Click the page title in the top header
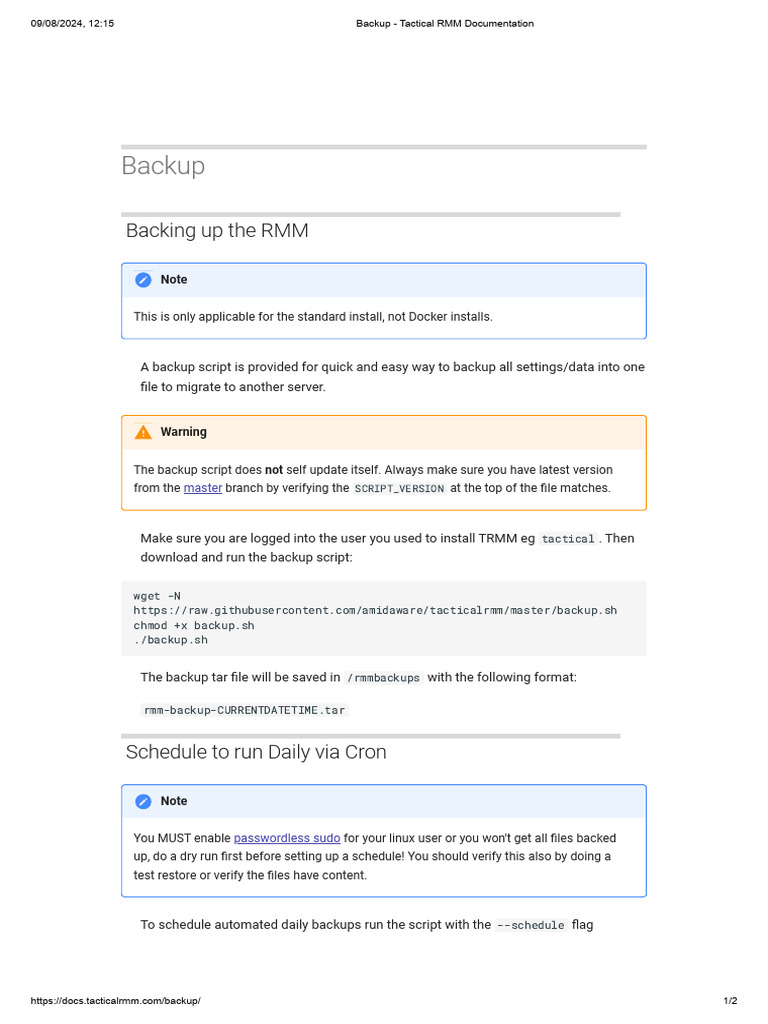768x1024 pixels. tap(445, 23)
